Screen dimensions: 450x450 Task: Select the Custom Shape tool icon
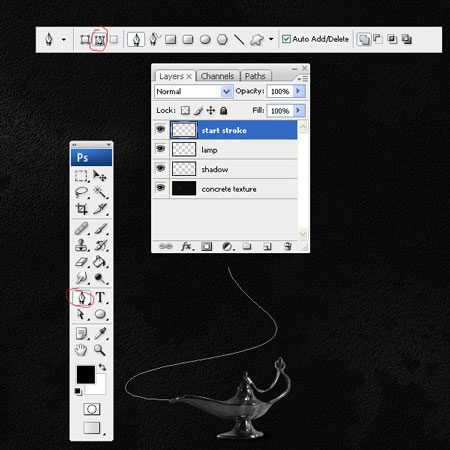[257, 40]
